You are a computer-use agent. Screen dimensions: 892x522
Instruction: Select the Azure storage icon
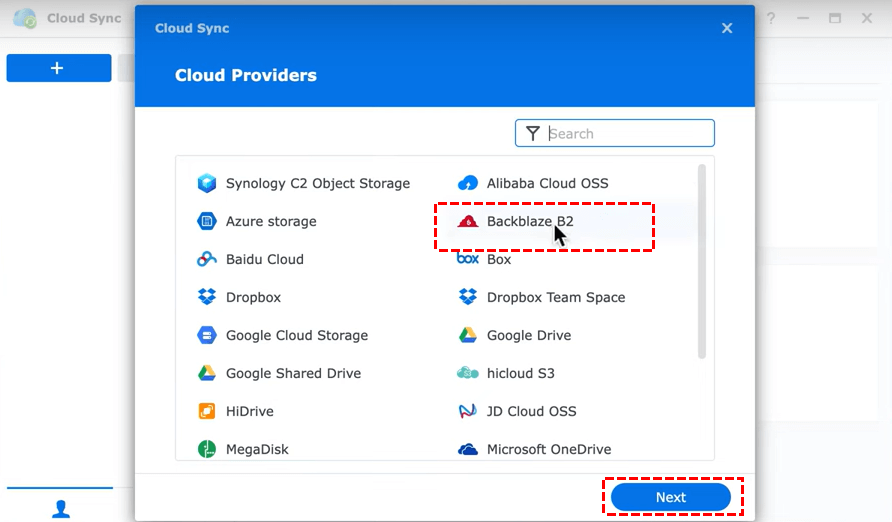pyautogui.click(x=207, y=221)
